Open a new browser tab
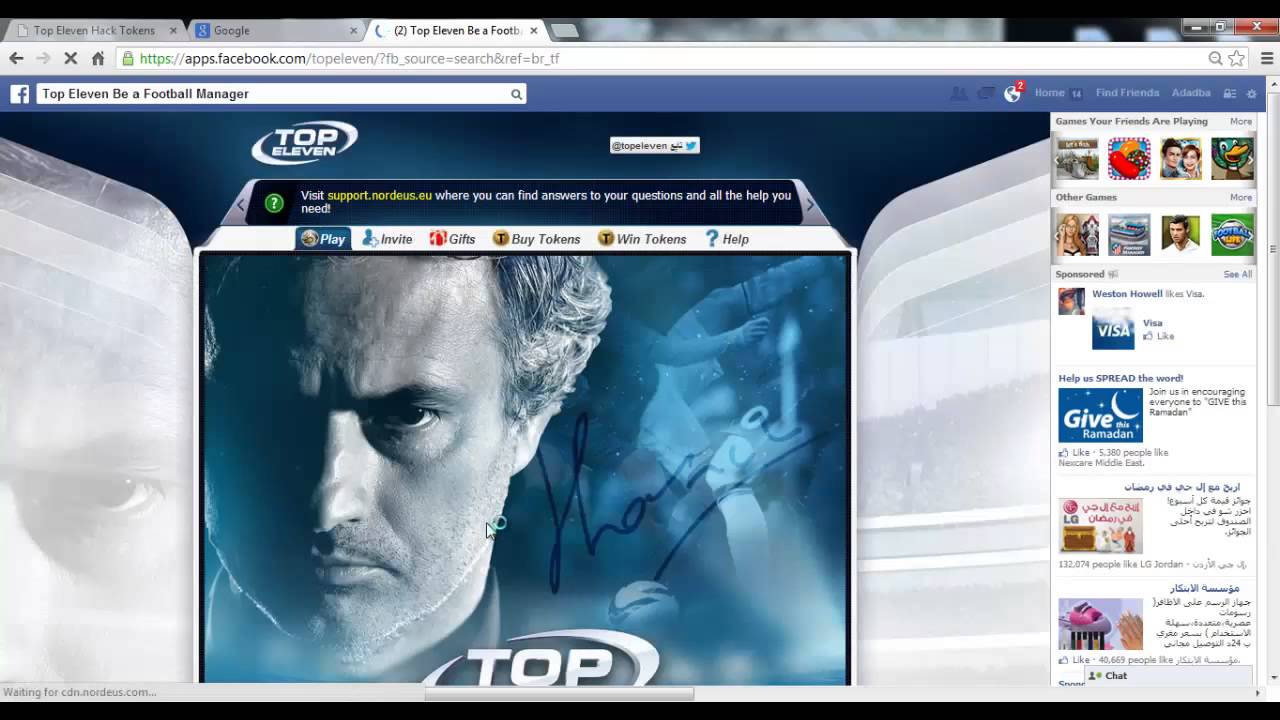Screen dimensions: 1280x720 [564, 30]
